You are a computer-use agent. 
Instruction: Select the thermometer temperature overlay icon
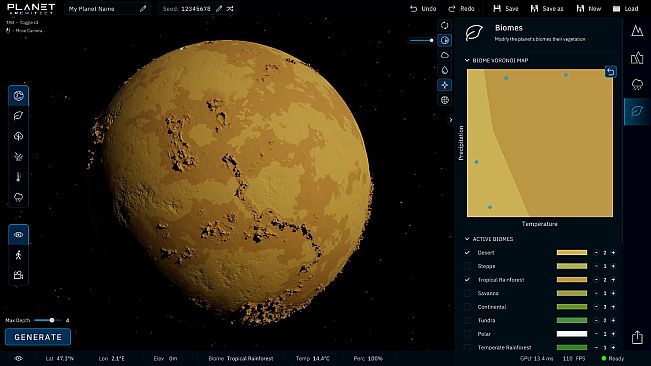[x=18, y=177]
